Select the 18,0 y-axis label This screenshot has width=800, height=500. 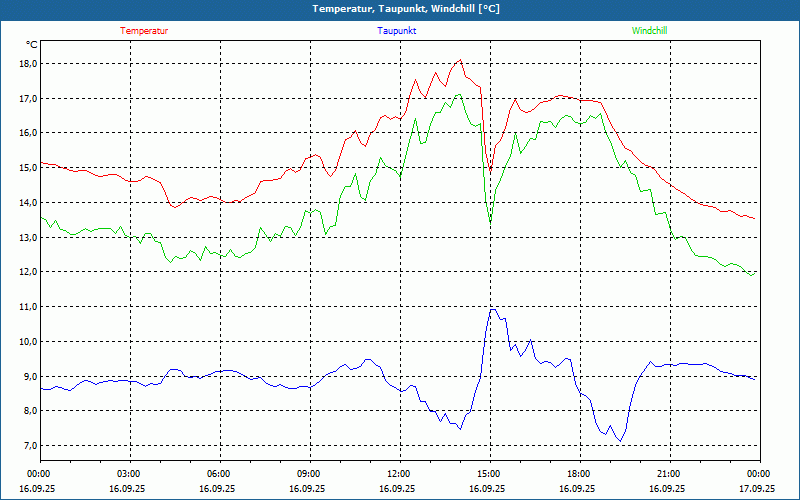coord(28,64)
